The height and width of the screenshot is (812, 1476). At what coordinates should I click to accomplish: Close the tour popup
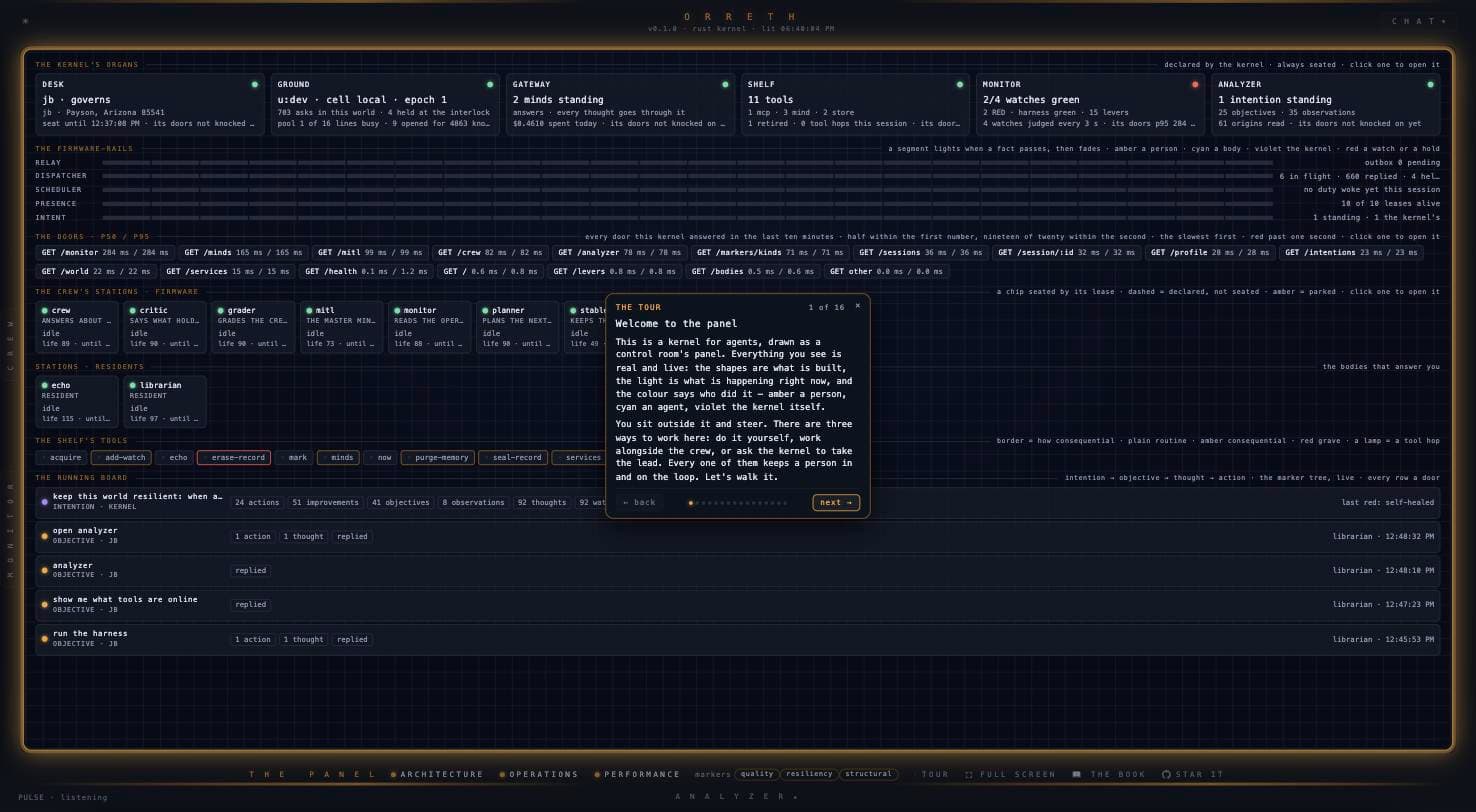pos(857,306)
